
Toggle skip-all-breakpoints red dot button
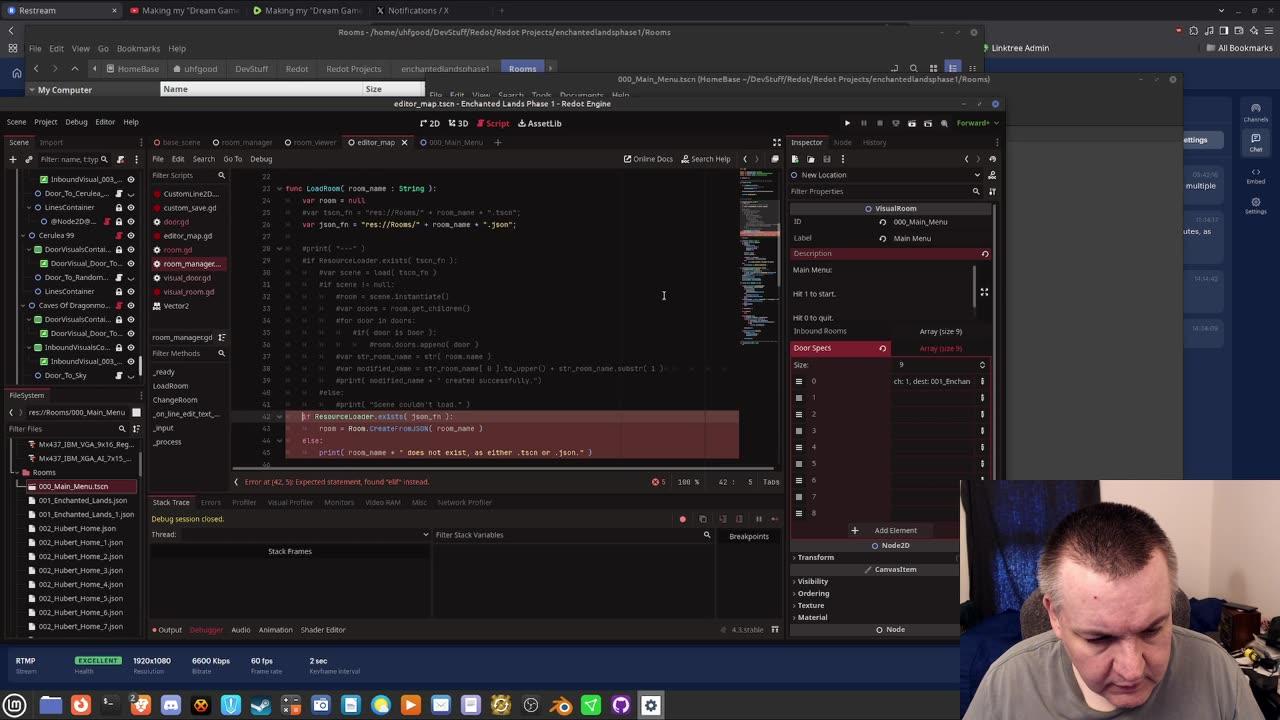tap(683, 519)
